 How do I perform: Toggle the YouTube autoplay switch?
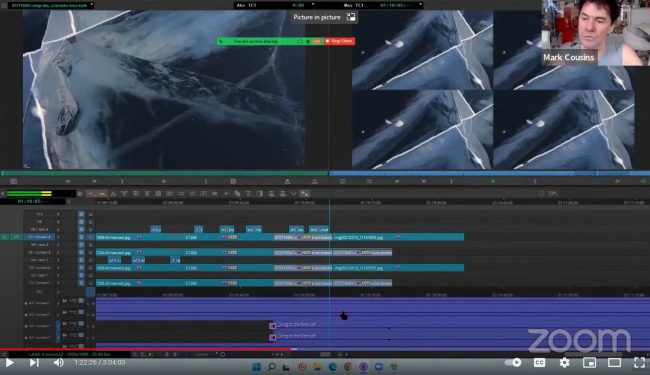[x=513, y=363]
